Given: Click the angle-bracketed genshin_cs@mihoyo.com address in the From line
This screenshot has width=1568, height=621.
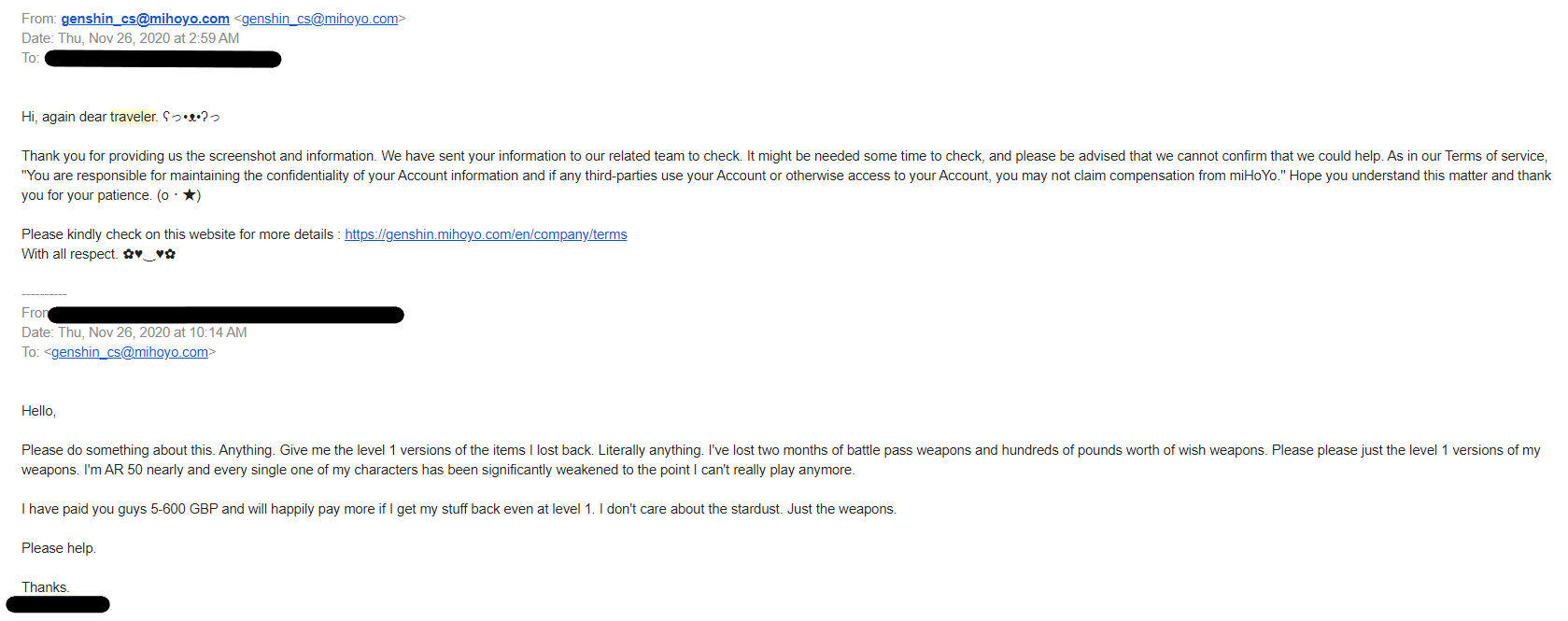Looking at the screenshot, I should [x=319, y=19].
